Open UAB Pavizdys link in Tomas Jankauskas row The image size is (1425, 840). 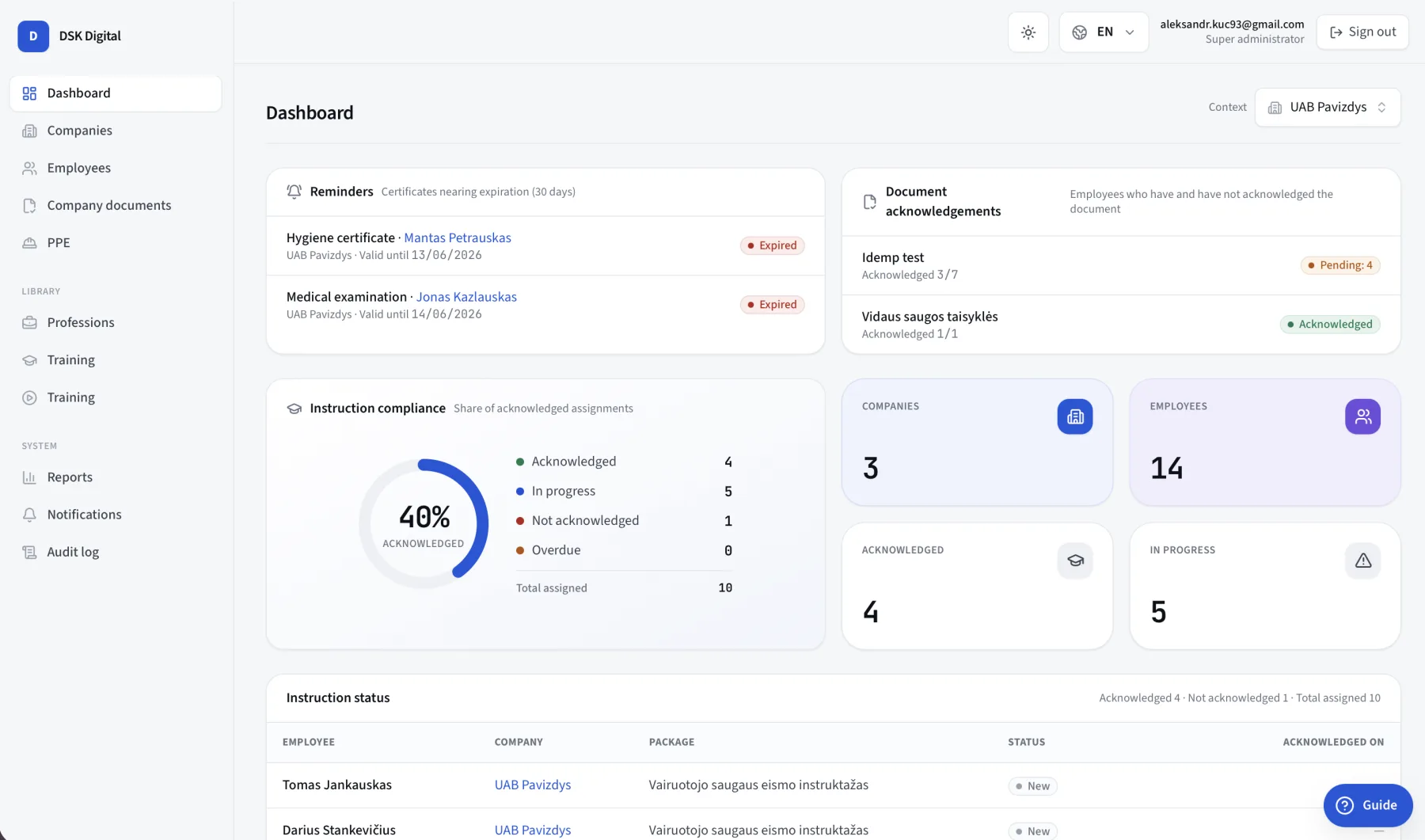tap(533, 785)
